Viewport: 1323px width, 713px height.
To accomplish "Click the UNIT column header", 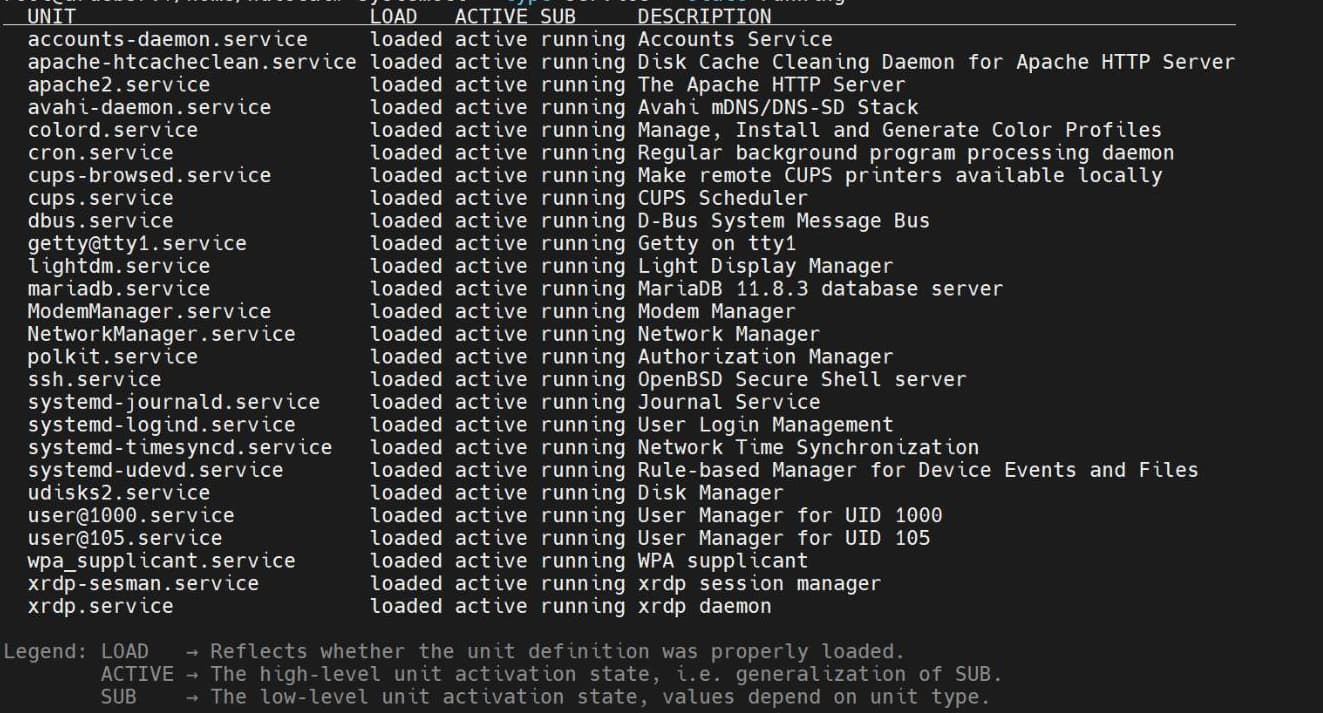I will point(51,16).
